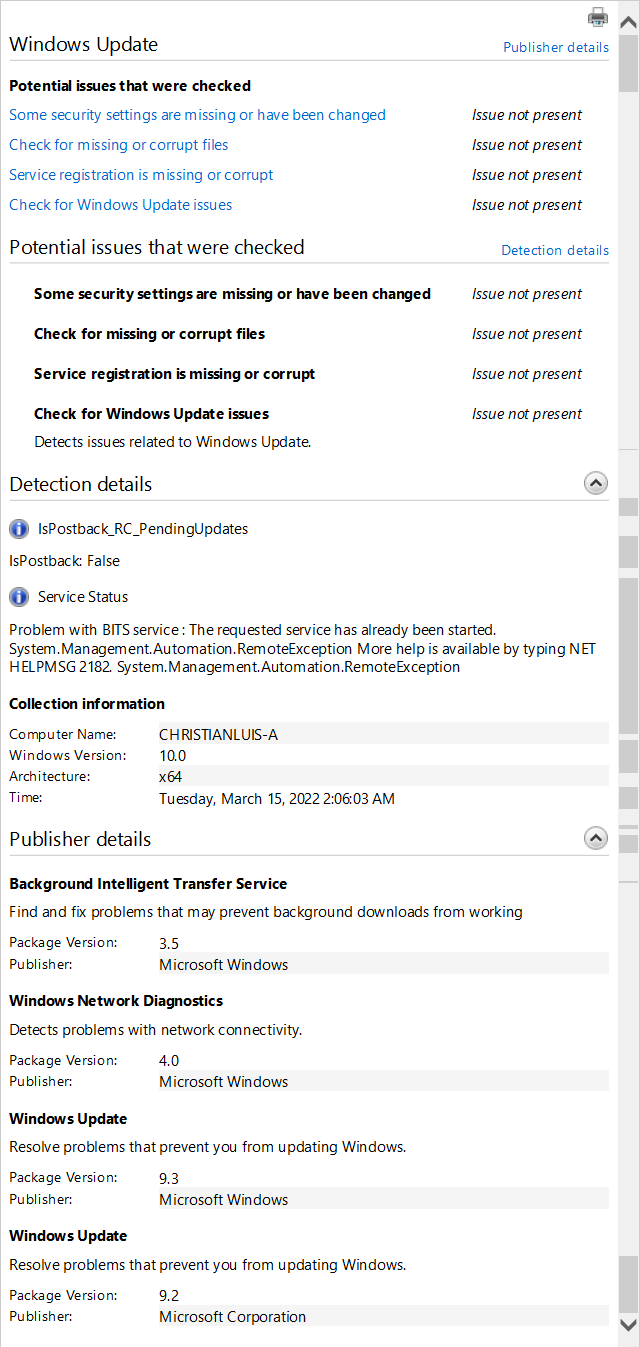
Task: Click 'Detects problems with network connectivity.' text
Action: (x=155, y=1030)
